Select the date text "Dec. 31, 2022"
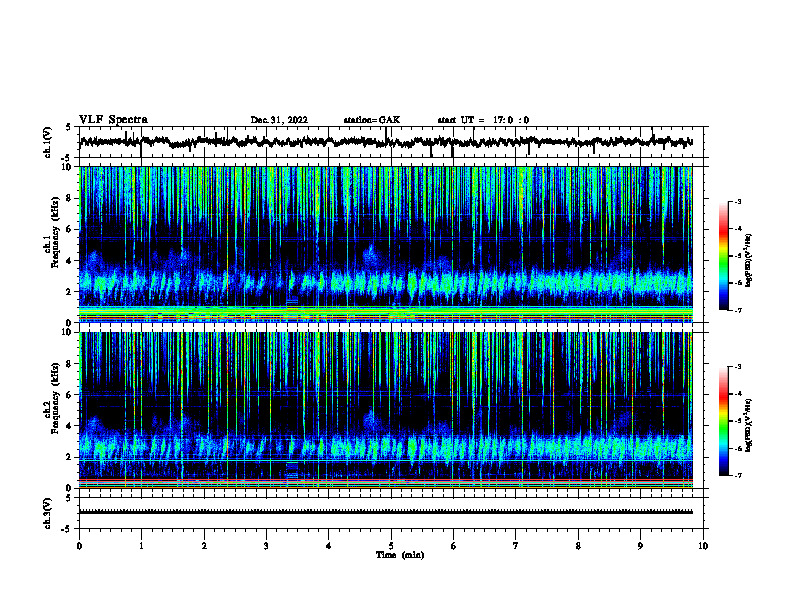792x612 pixels. [279, 120]
